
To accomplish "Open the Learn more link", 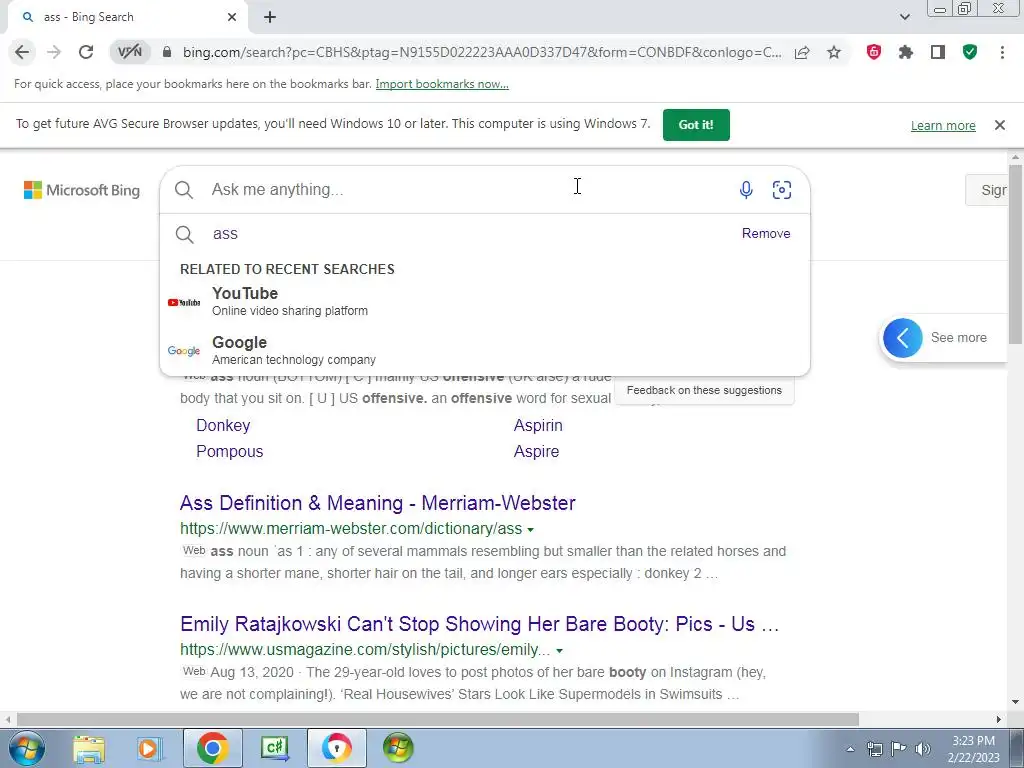I will click(943, 125).
